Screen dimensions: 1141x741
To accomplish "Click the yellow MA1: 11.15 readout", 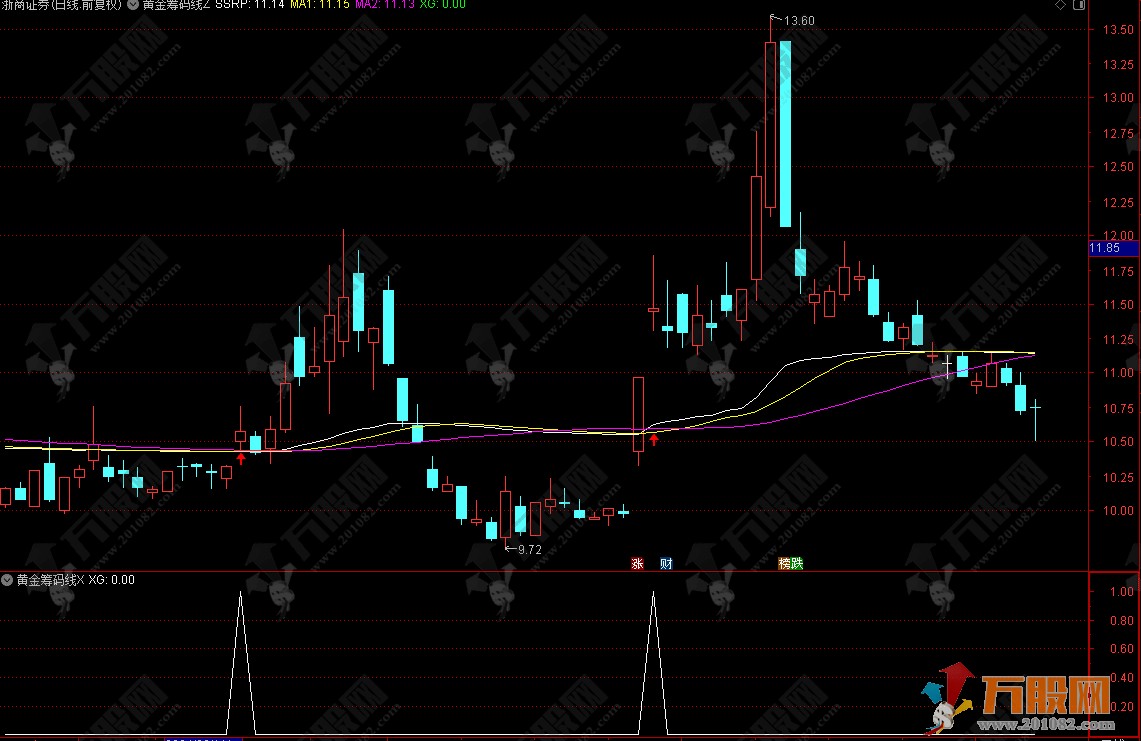I will [x=319, y=4].
